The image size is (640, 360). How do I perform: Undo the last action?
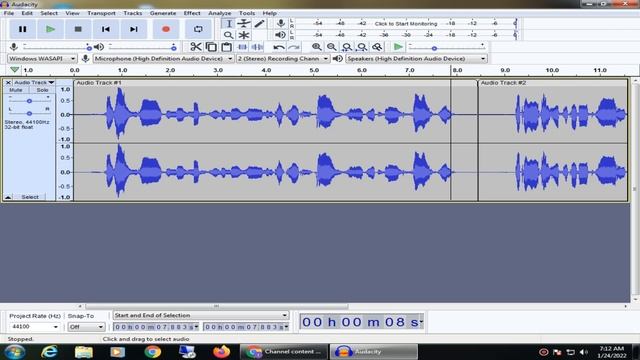point(279,47)
